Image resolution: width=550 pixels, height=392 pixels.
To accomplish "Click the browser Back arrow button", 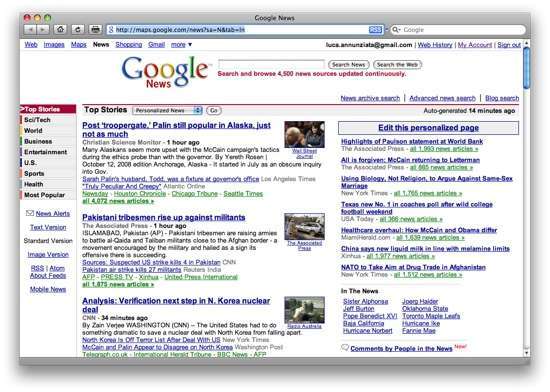I will (30, 29).
